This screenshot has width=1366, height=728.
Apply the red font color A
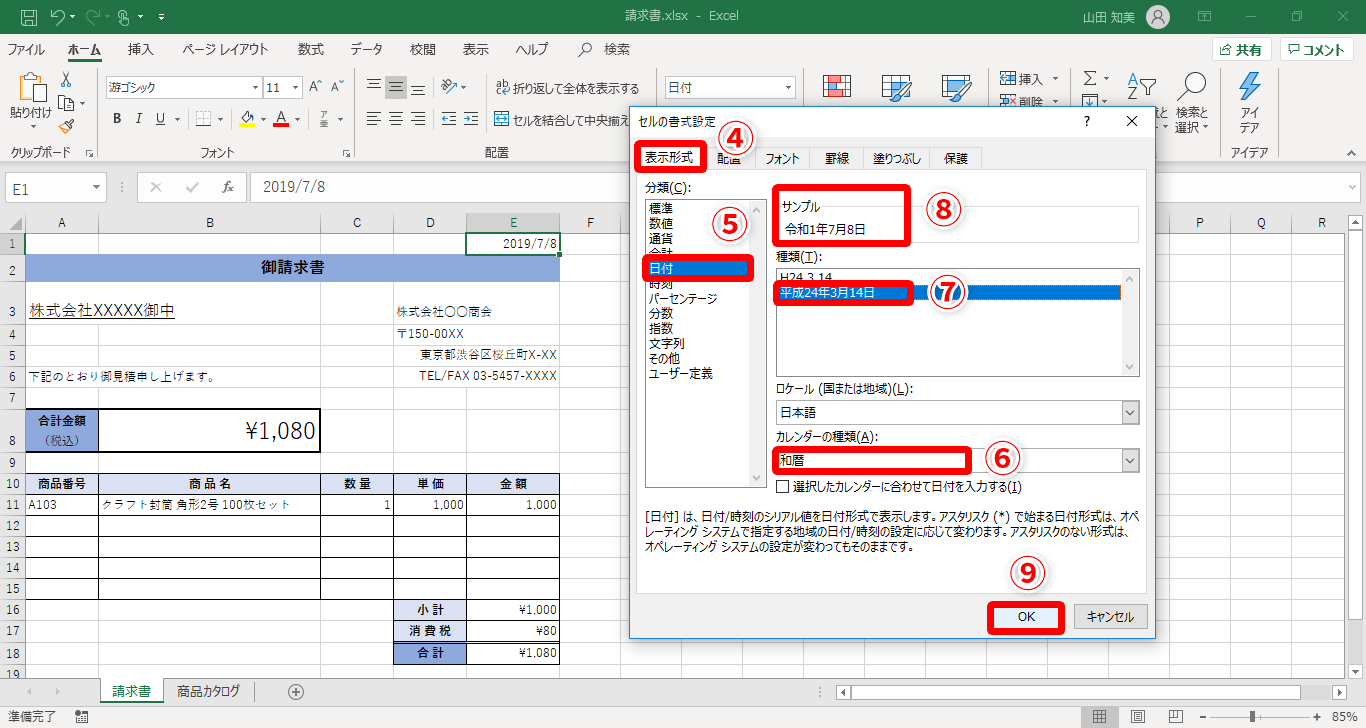point(281,119)
